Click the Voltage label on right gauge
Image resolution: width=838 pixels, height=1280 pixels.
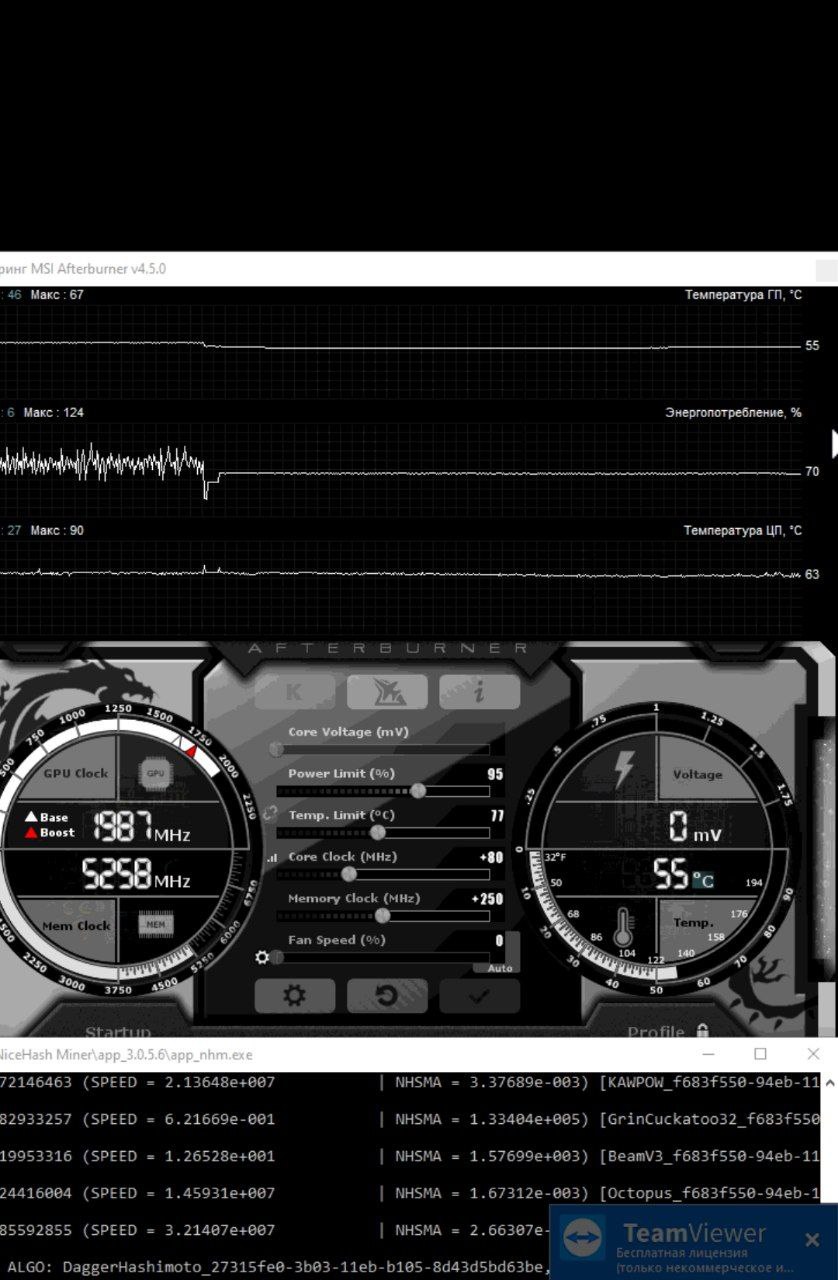[697, 774]
